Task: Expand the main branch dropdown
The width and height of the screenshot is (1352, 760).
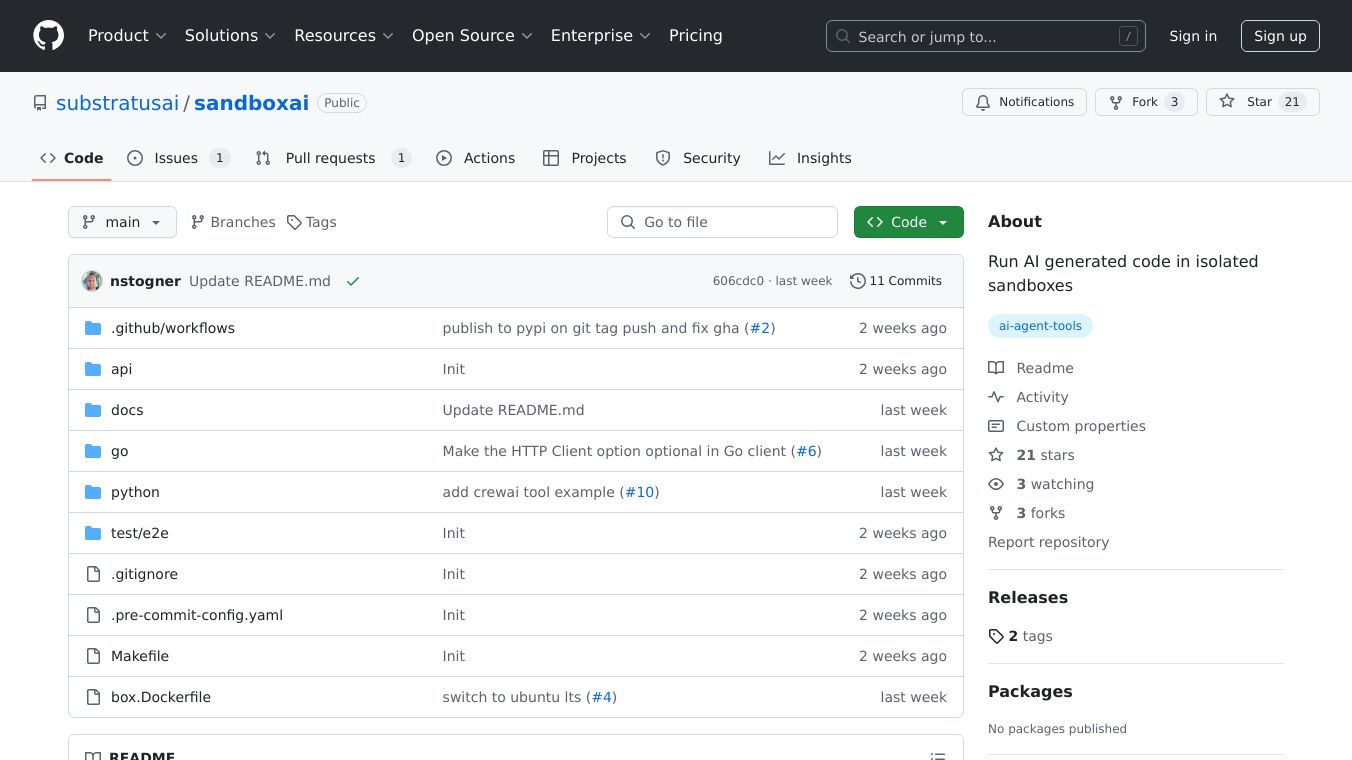Action: (x=122, y=222)
